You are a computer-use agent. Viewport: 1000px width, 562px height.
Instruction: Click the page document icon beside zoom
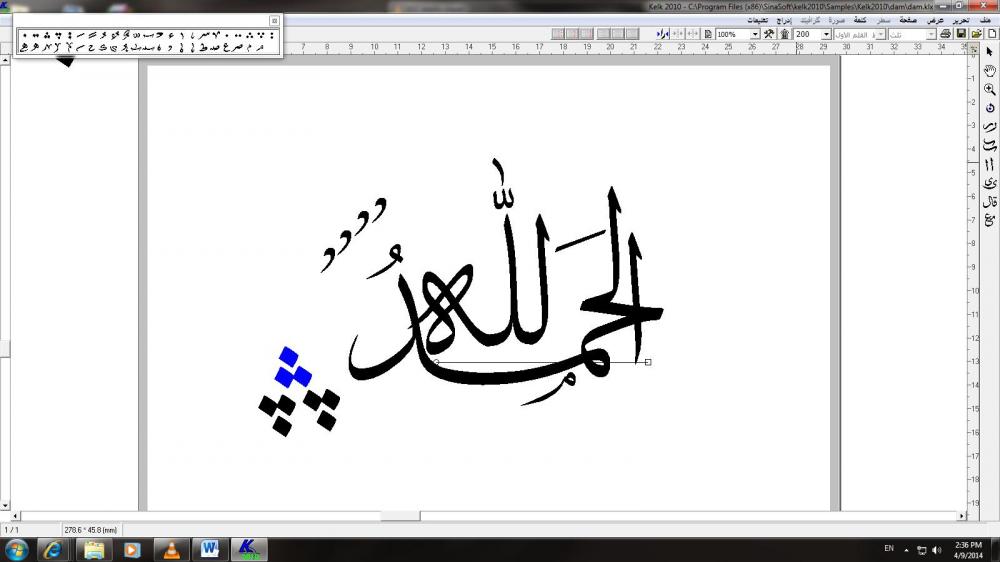pos(708,34)
